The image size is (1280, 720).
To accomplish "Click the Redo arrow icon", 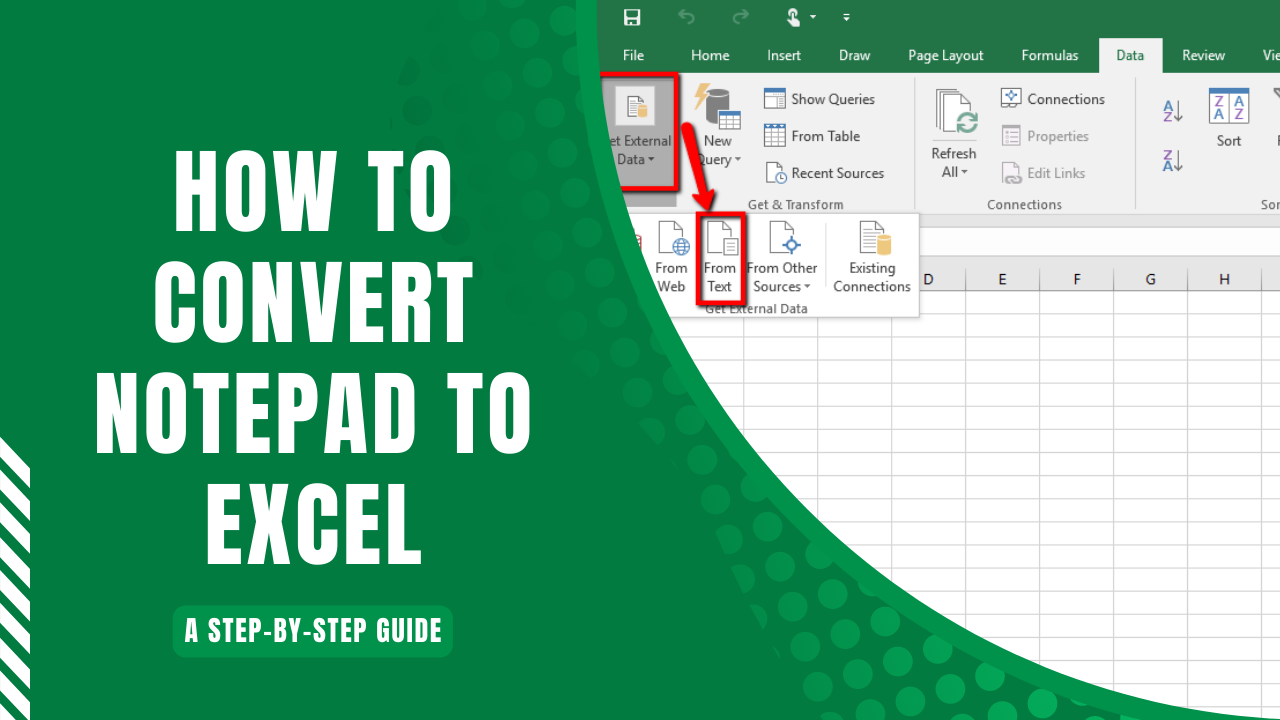I will pos(740,17).
